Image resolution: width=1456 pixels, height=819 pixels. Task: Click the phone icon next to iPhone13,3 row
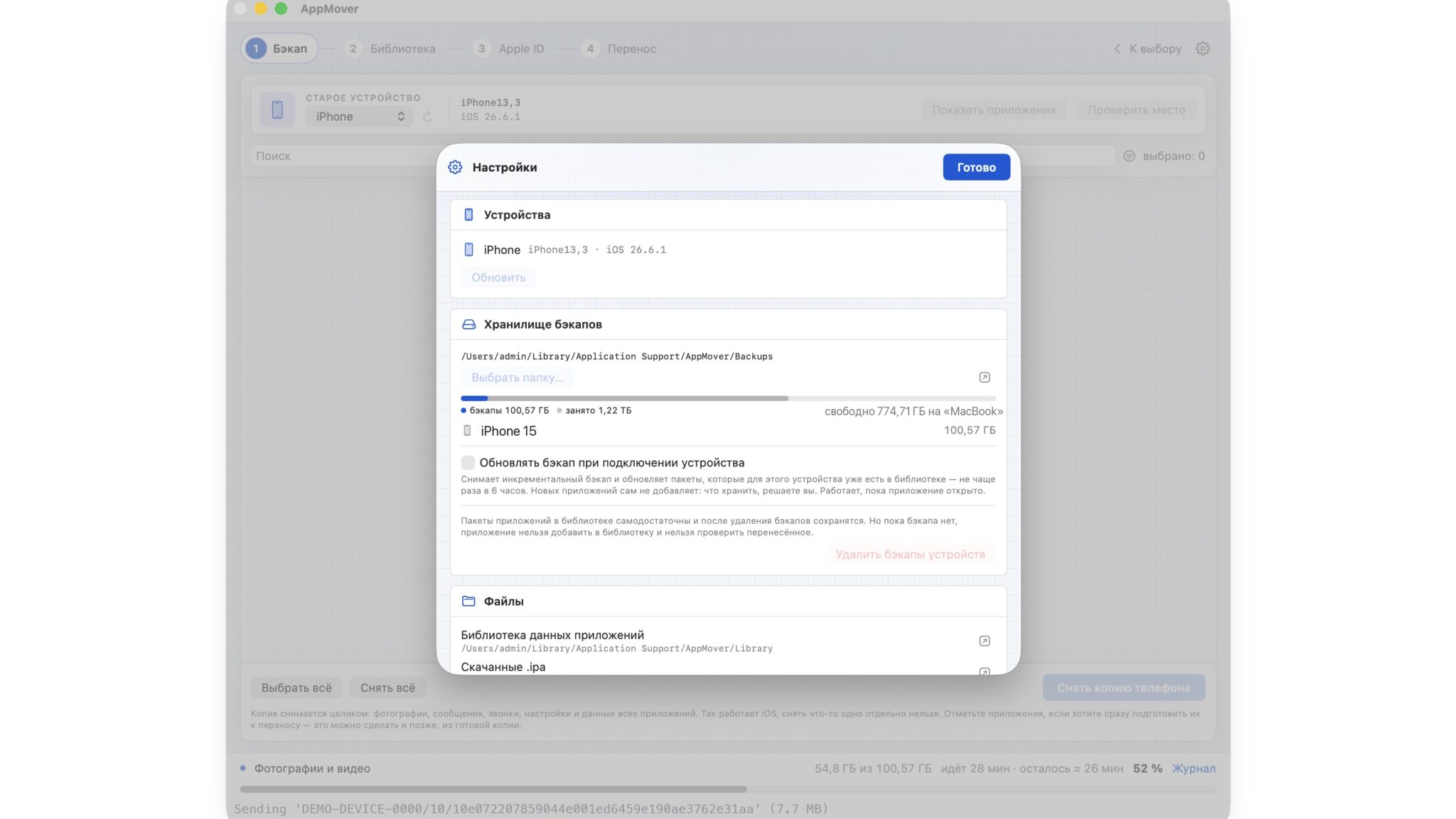click(x=469, y=250)
